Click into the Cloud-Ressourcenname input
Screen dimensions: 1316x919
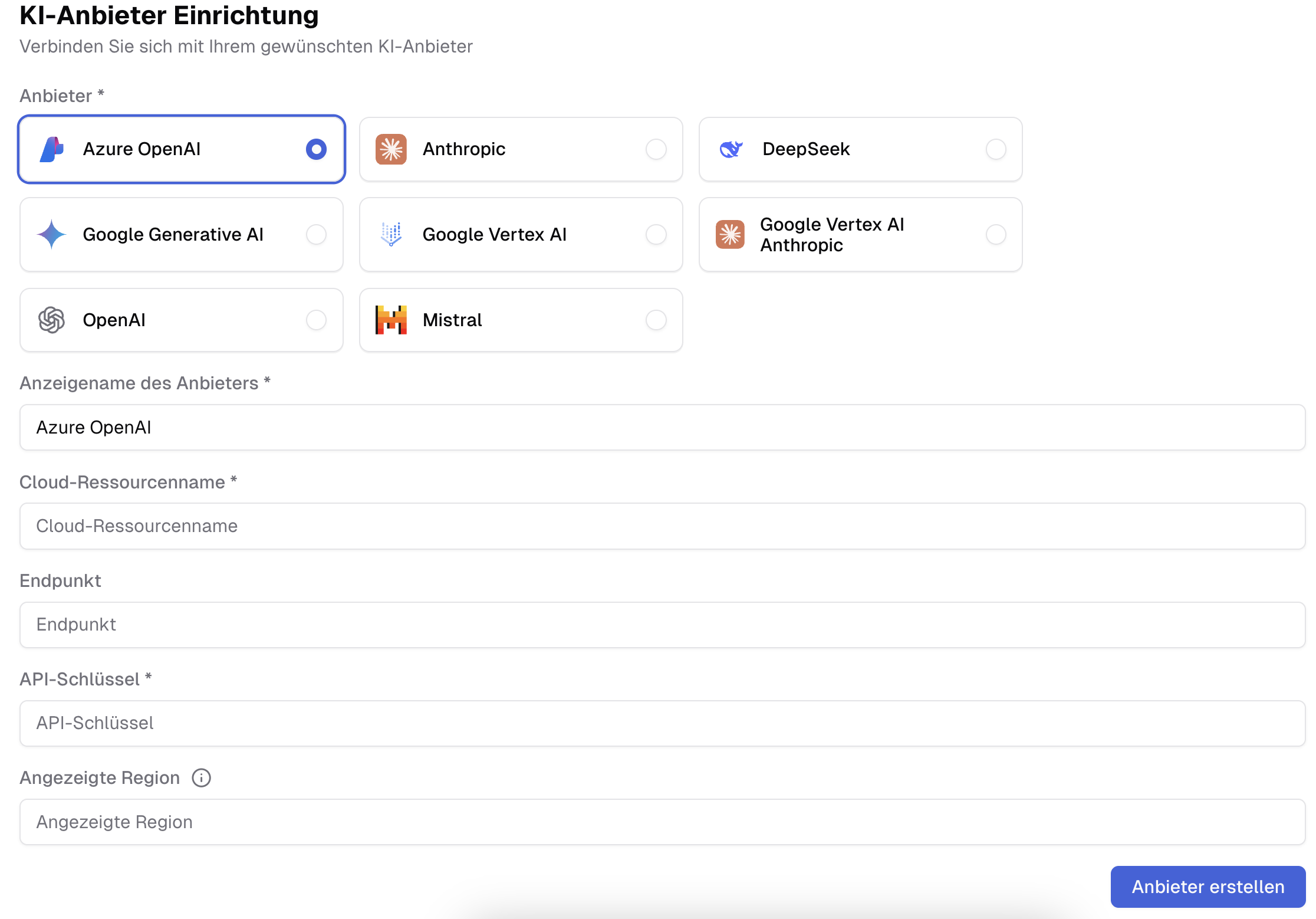coord(662,526)
